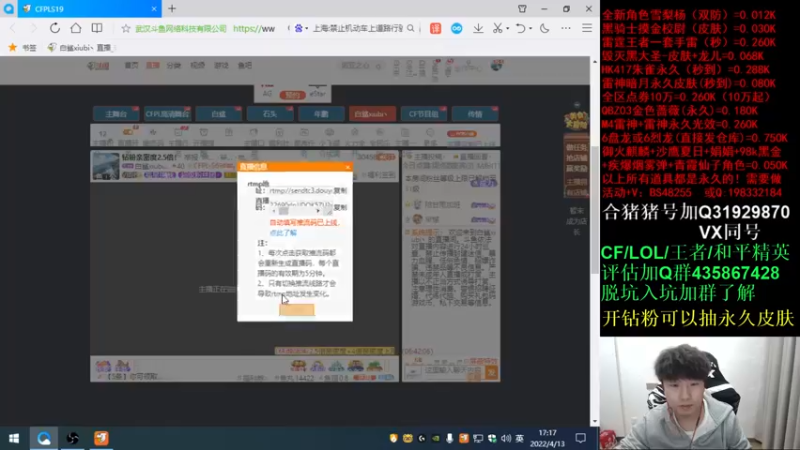The width and height of the screenshot is (800, 450).
Task: Copy the rtmp address with 复制
Action: [340, 190]
